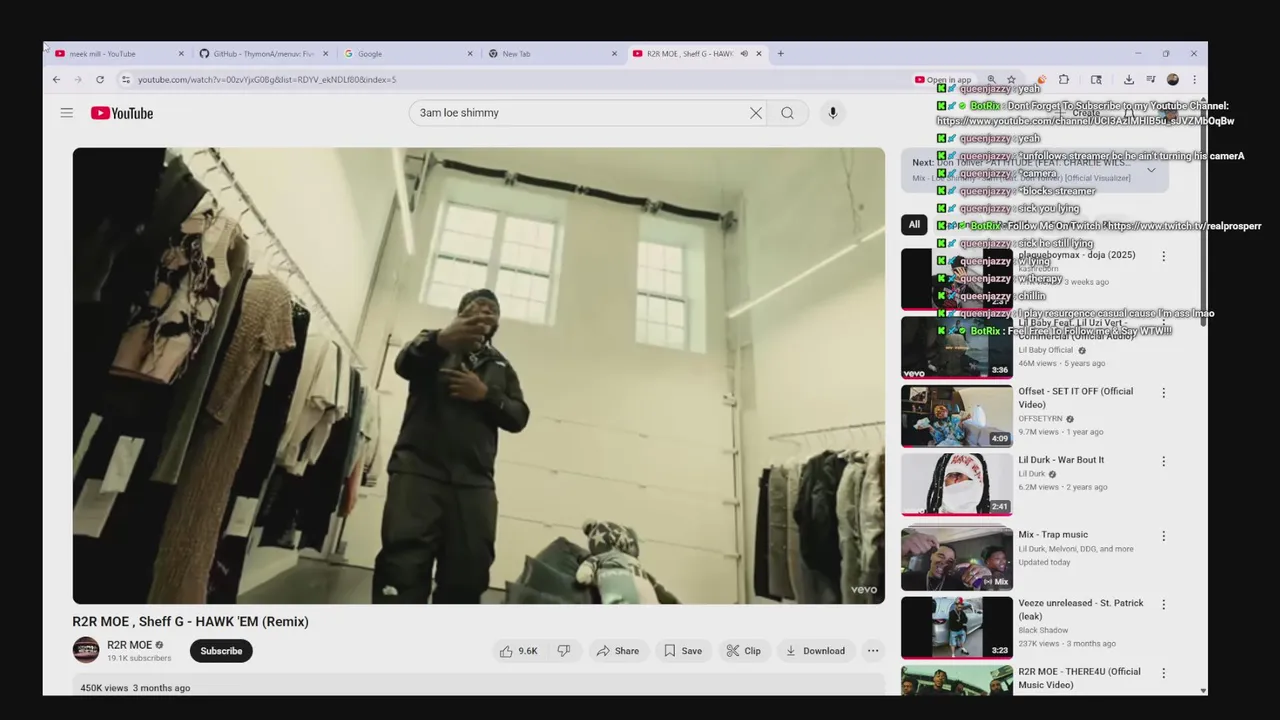Open Chrome downloads tray icon
1280x720 pixels.
click(x=1129, y=80)
